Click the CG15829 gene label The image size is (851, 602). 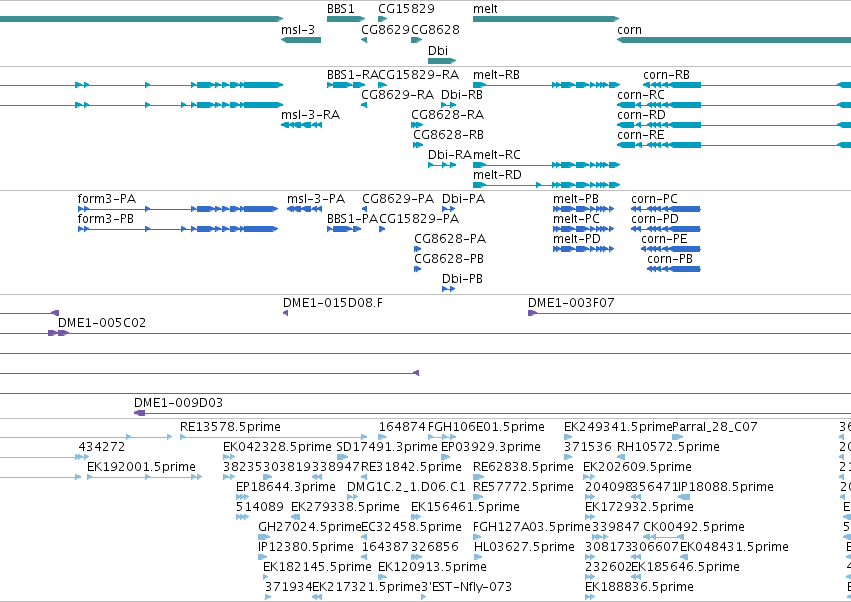coord(406,9)
